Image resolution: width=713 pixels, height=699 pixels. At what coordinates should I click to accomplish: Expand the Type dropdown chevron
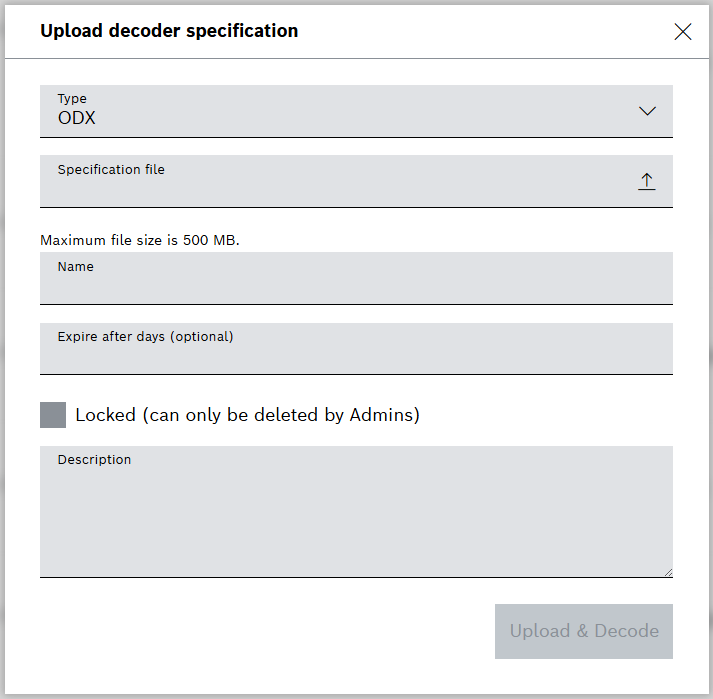pyautogui.click(x=647, y=111)
